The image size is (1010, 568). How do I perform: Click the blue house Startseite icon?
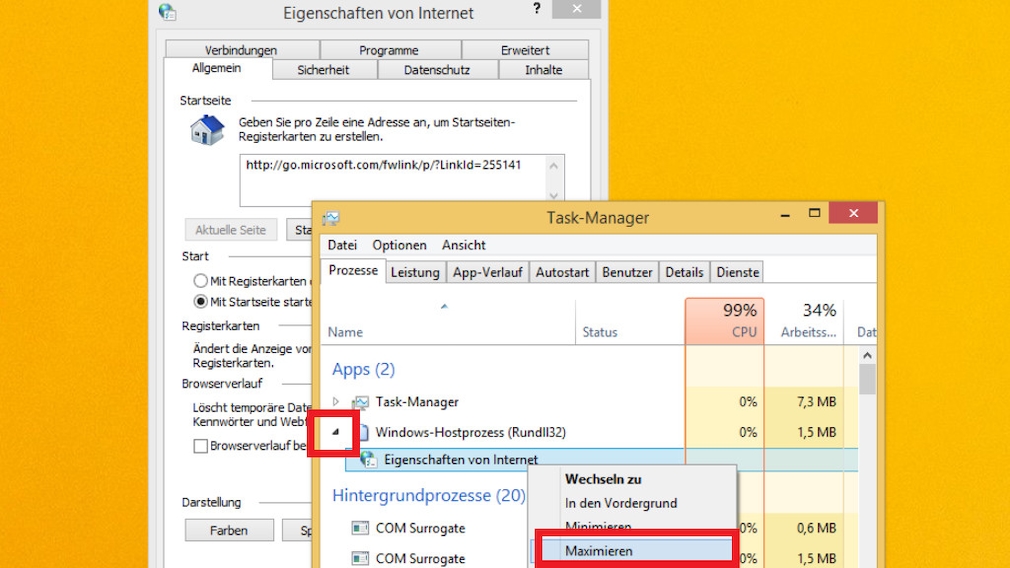coord(207,130)
